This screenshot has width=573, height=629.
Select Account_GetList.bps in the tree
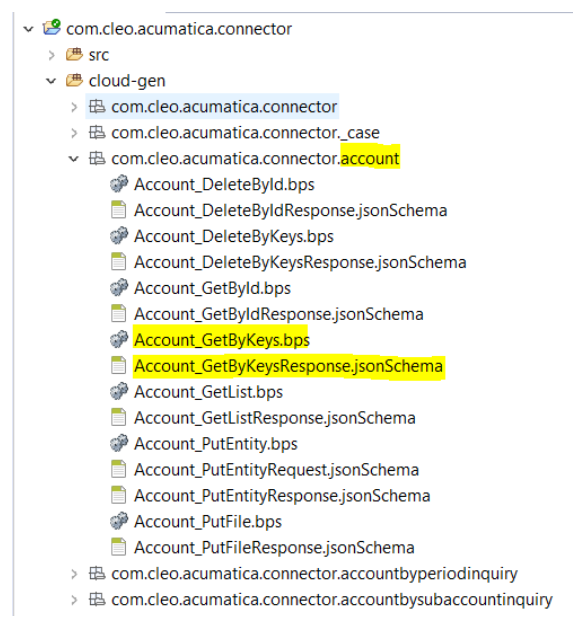click(208, 392)
